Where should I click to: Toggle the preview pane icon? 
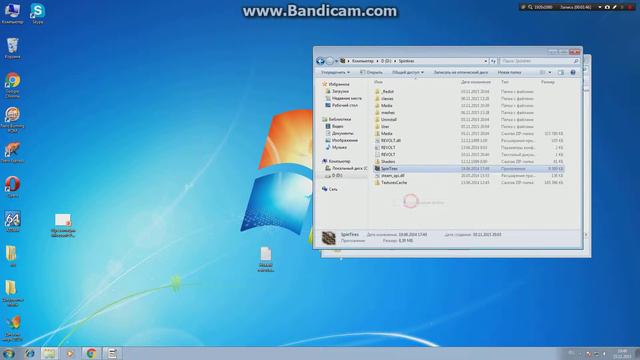pyautogui.click(x=561, y=72)
